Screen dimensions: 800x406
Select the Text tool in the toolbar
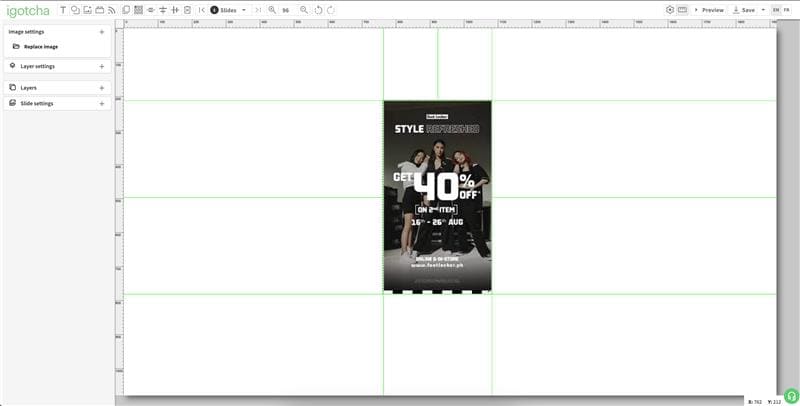click(63, 10)
